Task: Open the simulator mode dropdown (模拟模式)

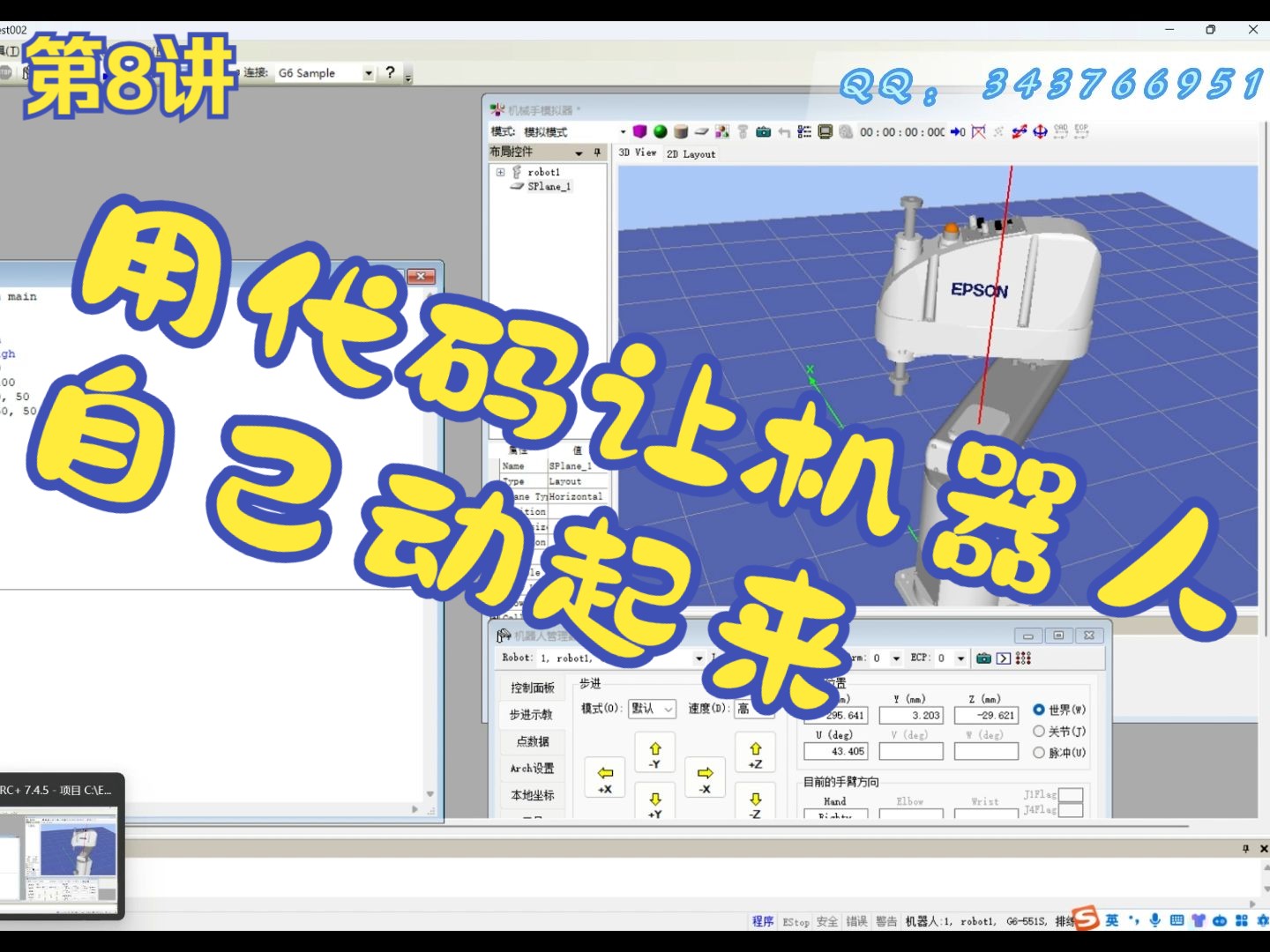Action: coord(623,132)
